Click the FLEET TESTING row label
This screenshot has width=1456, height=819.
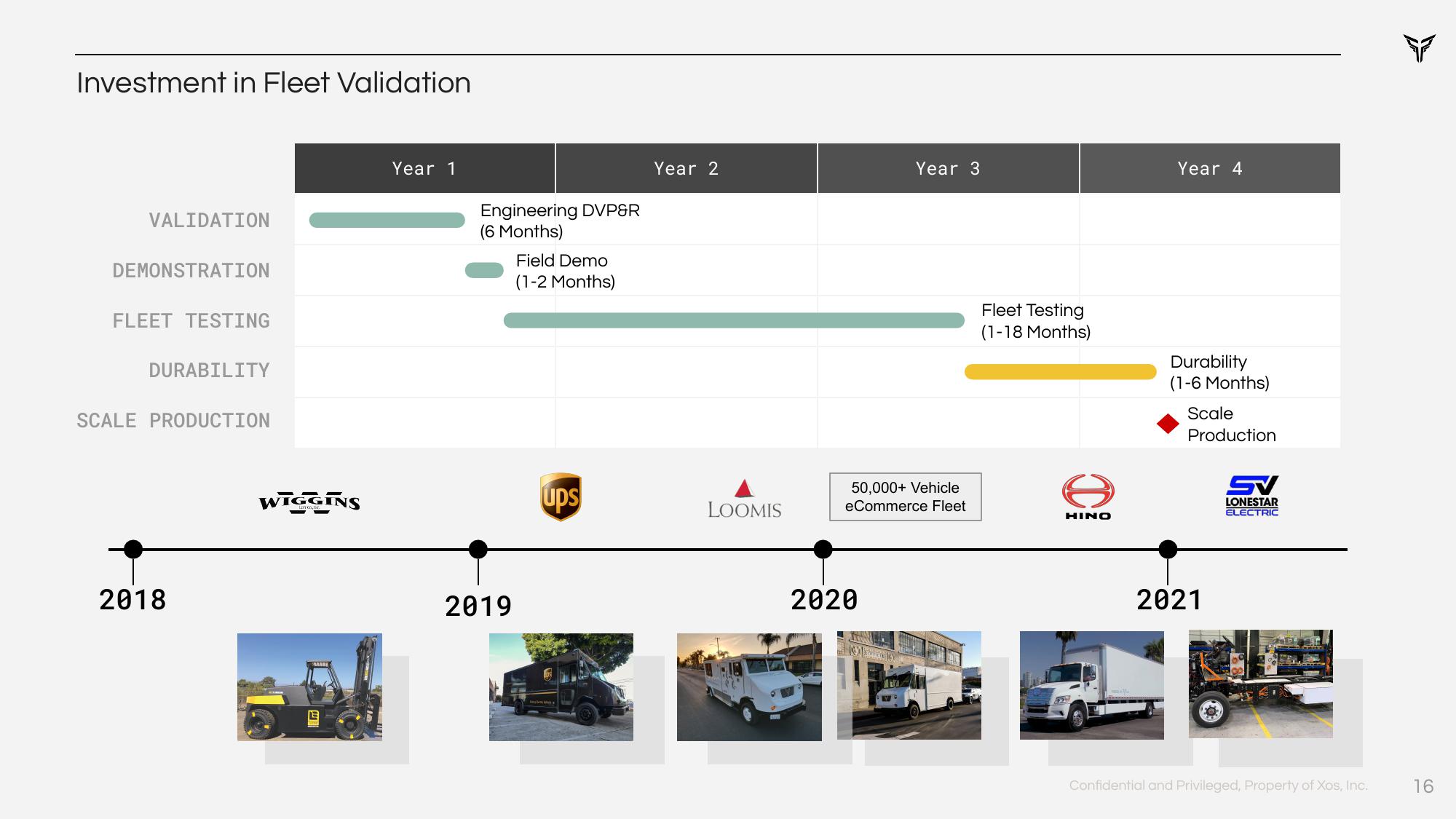(191, 320)
